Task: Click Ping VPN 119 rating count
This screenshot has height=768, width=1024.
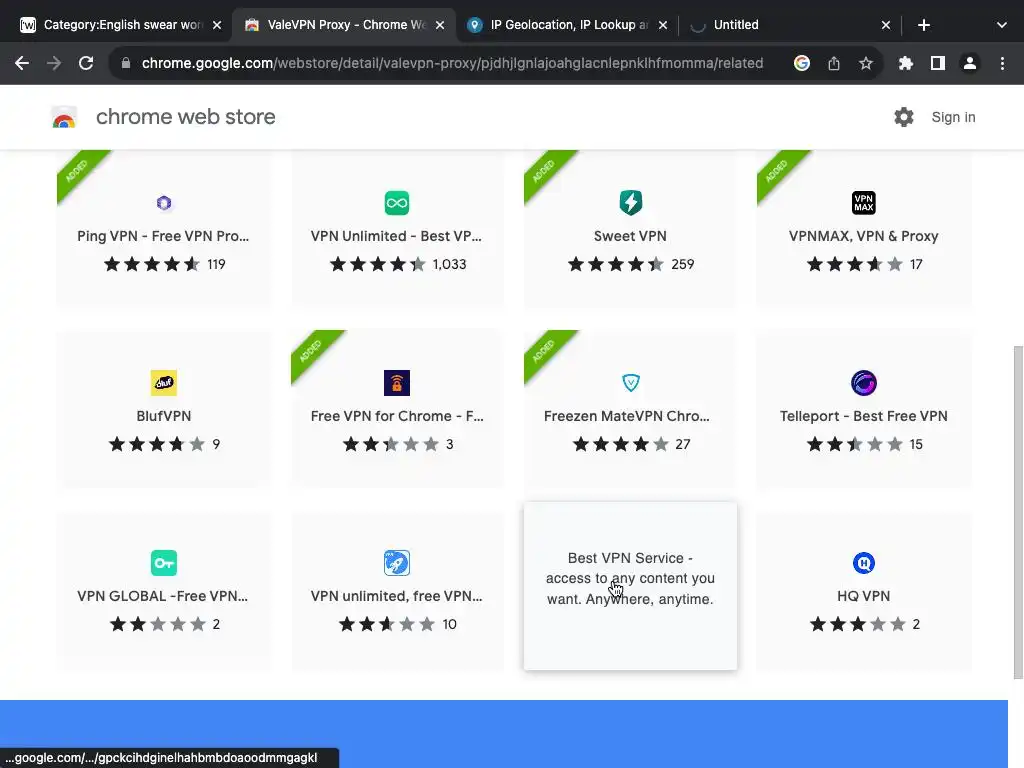Action: pos(216,264)
